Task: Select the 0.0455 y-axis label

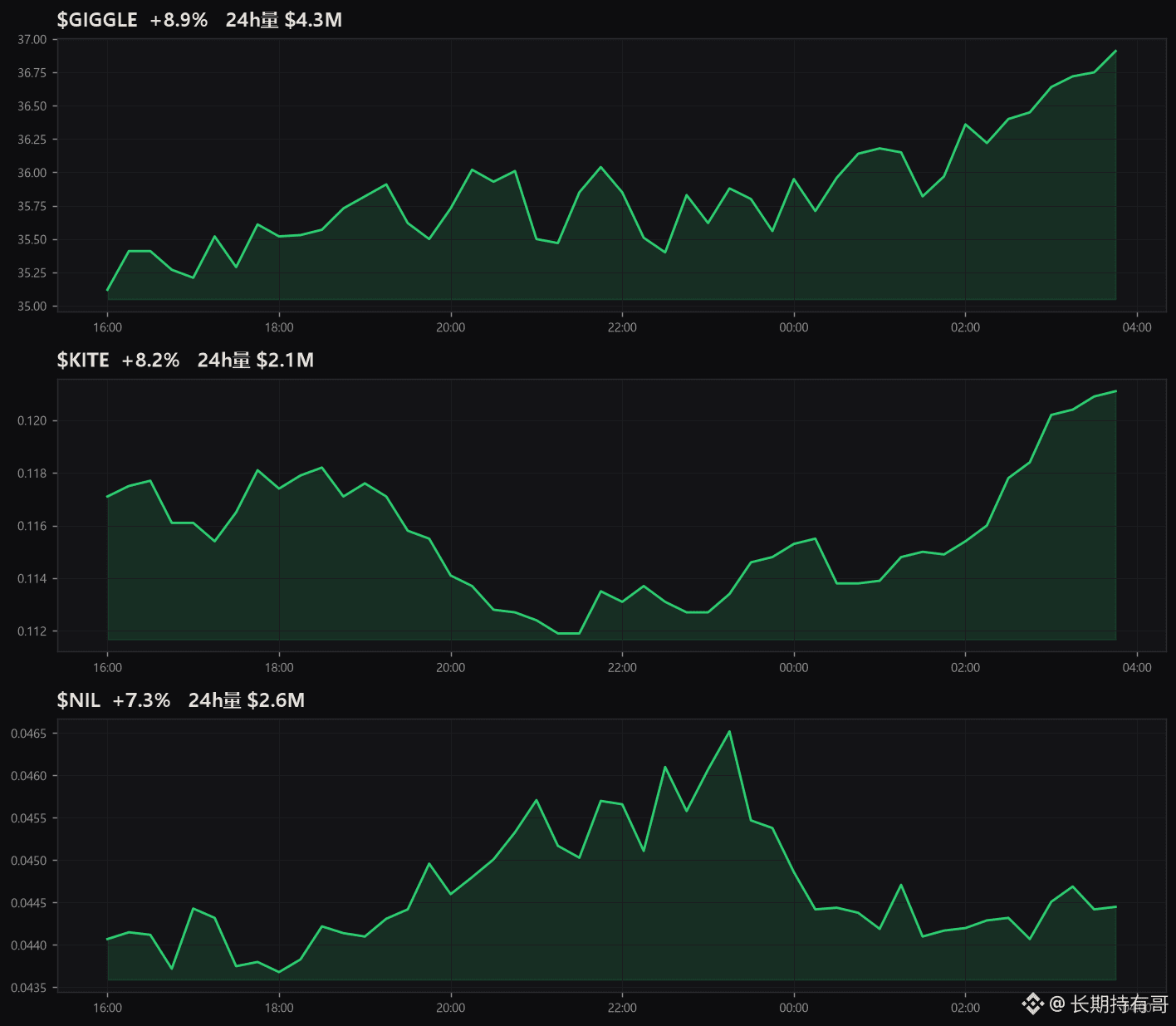Action: (x=29, y=818)
